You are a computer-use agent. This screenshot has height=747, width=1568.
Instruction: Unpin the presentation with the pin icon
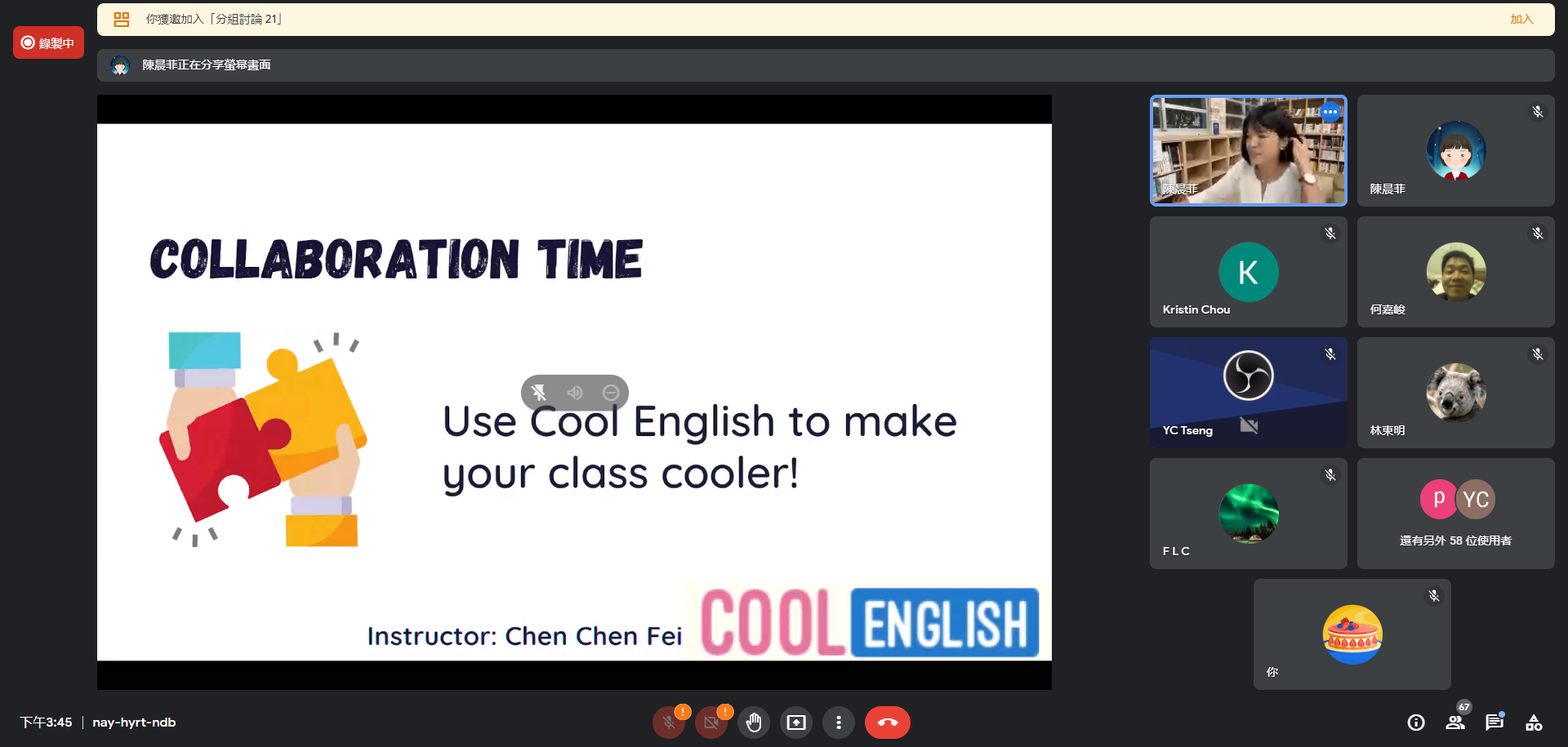pos(539,393)
